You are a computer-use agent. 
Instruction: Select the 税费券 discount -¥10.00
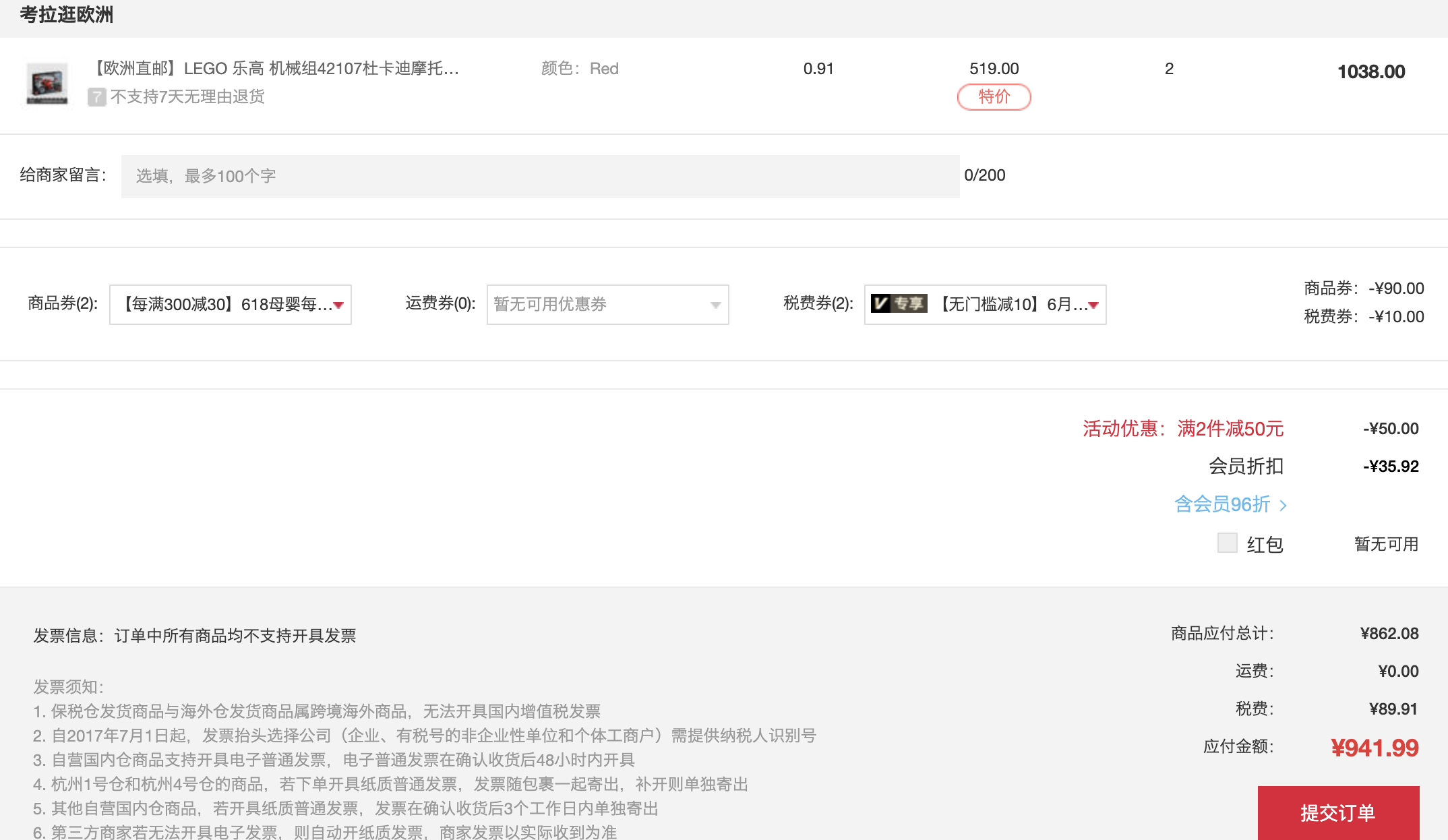point(1396,317)
